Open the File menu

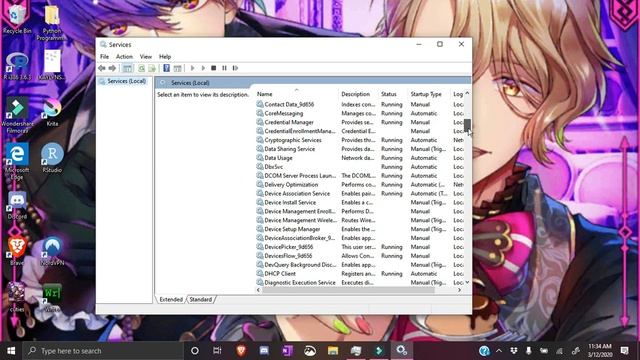click(104, 57)
